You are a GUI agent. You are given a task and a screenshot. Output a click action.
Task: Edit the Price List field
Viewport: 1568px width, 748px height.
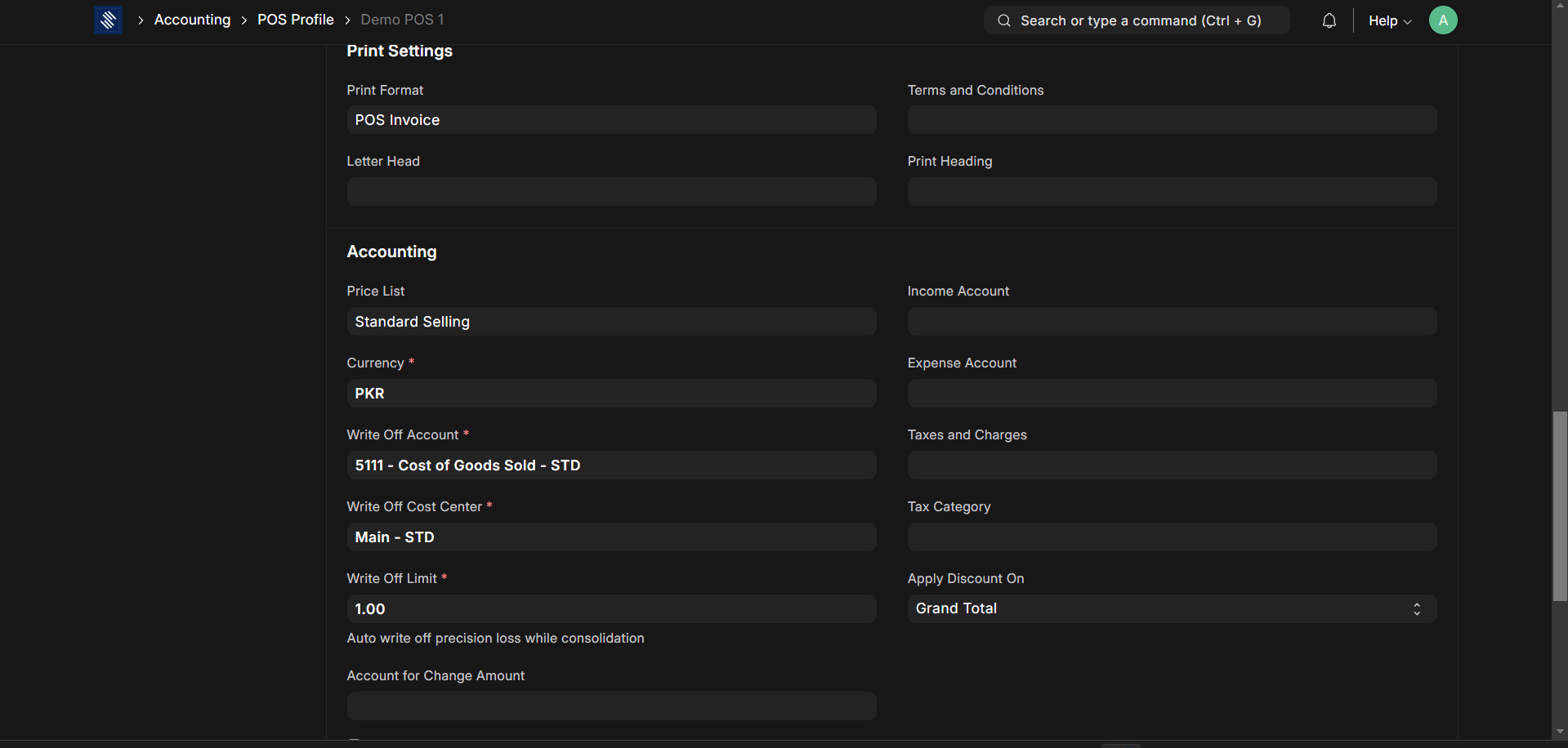pyautogui.click(x=611, y=322)
